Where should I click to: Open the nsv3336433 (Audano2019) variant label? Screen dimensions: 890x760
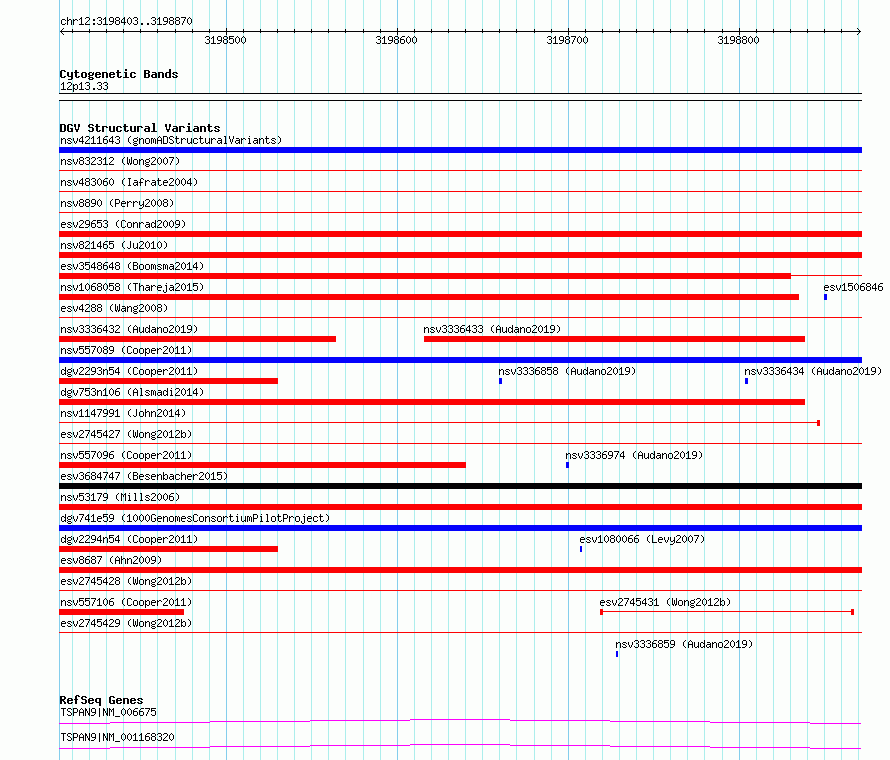pos(492,329)
